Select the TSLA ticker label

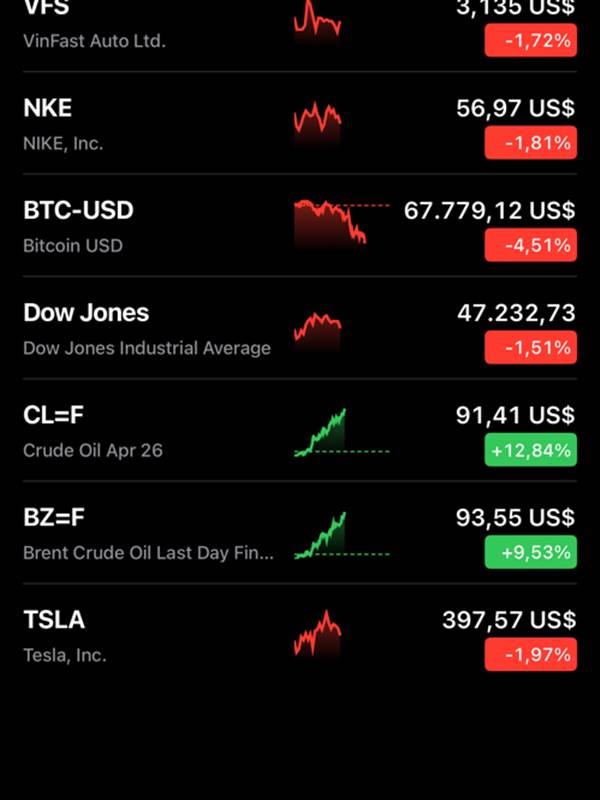tap(54, 620)
